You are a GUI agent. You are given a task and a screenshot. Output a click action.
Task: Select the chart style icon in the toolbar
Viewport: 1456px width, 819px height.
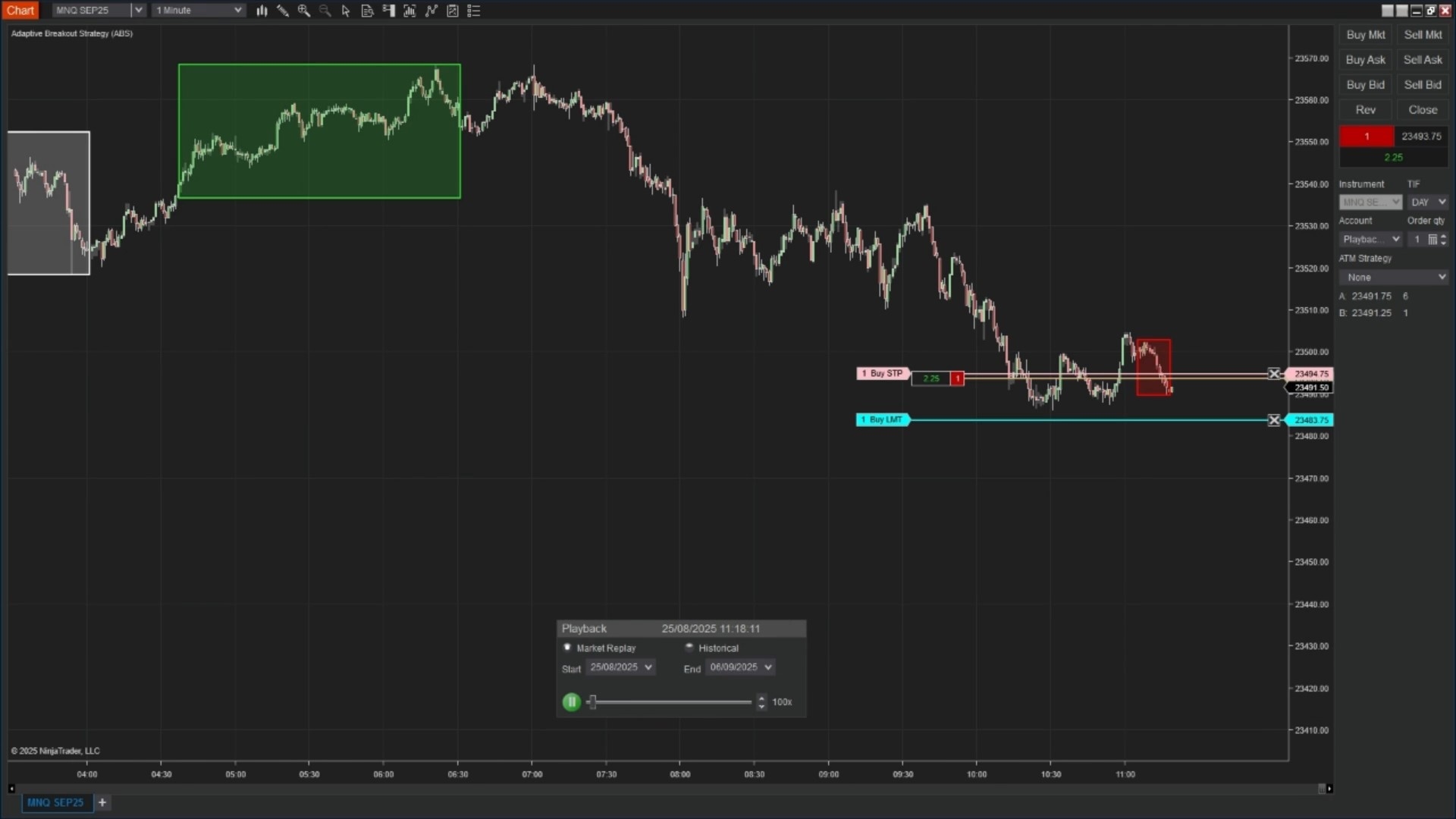pyautogui.click(x=262, y=11)
